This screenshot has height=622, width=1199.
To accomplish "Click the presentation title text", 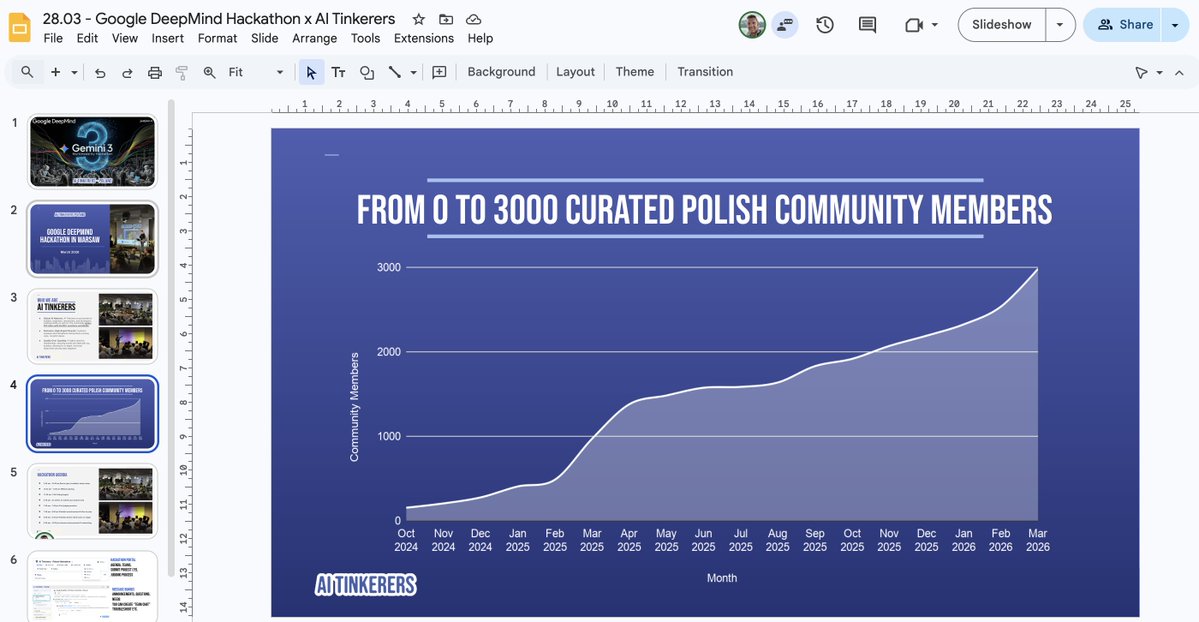I will [219, 18].
